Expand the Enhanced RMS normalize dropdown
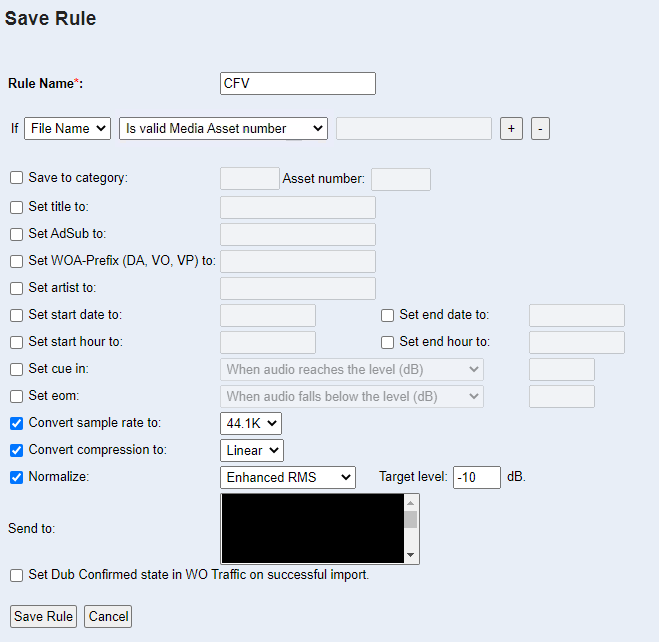This screenshot has height=642, width=659. coord(288,477)
